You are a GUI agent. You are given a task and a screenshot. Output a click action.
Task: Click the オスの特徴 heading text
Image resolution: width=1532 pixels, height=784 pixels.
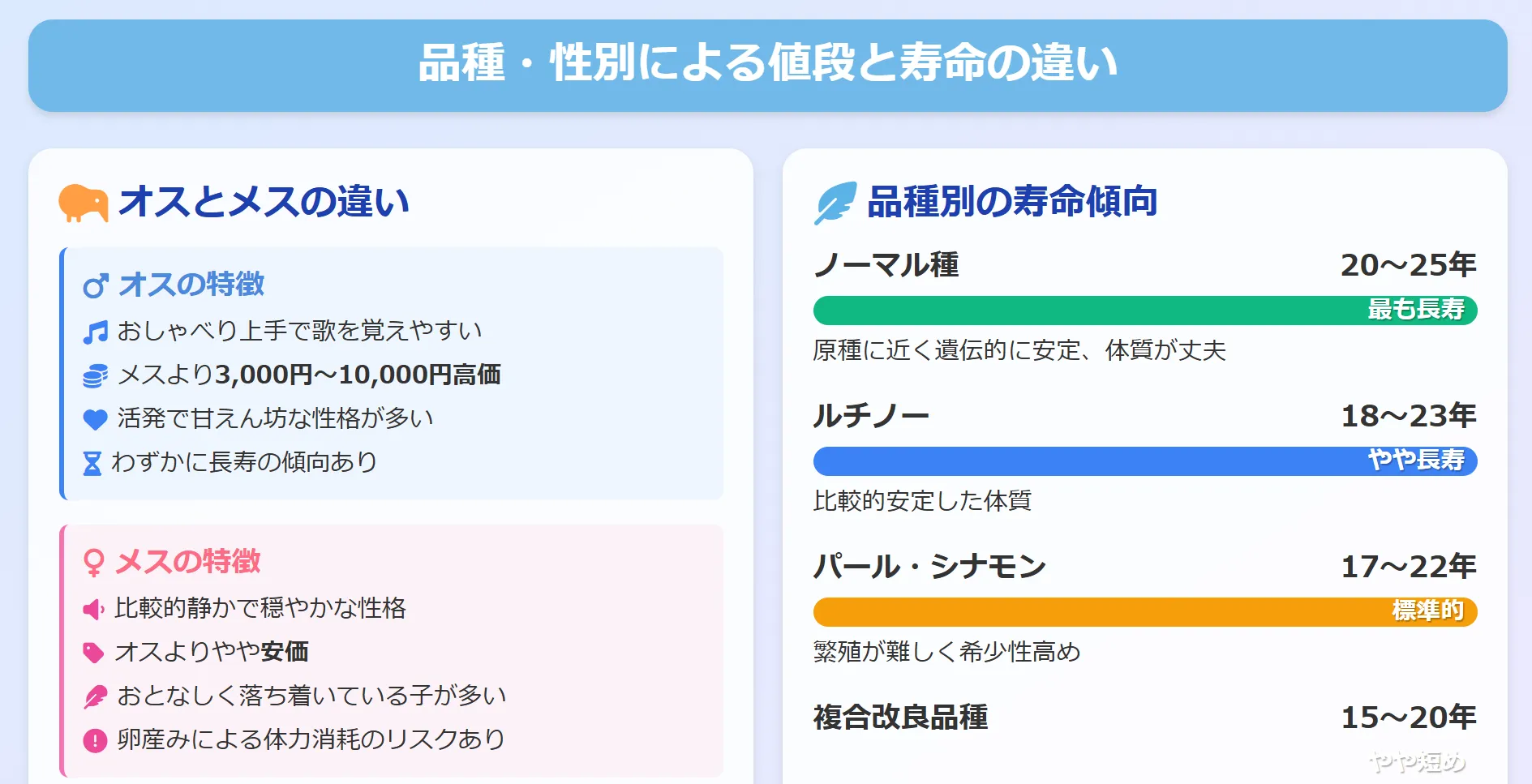(191, 285)
